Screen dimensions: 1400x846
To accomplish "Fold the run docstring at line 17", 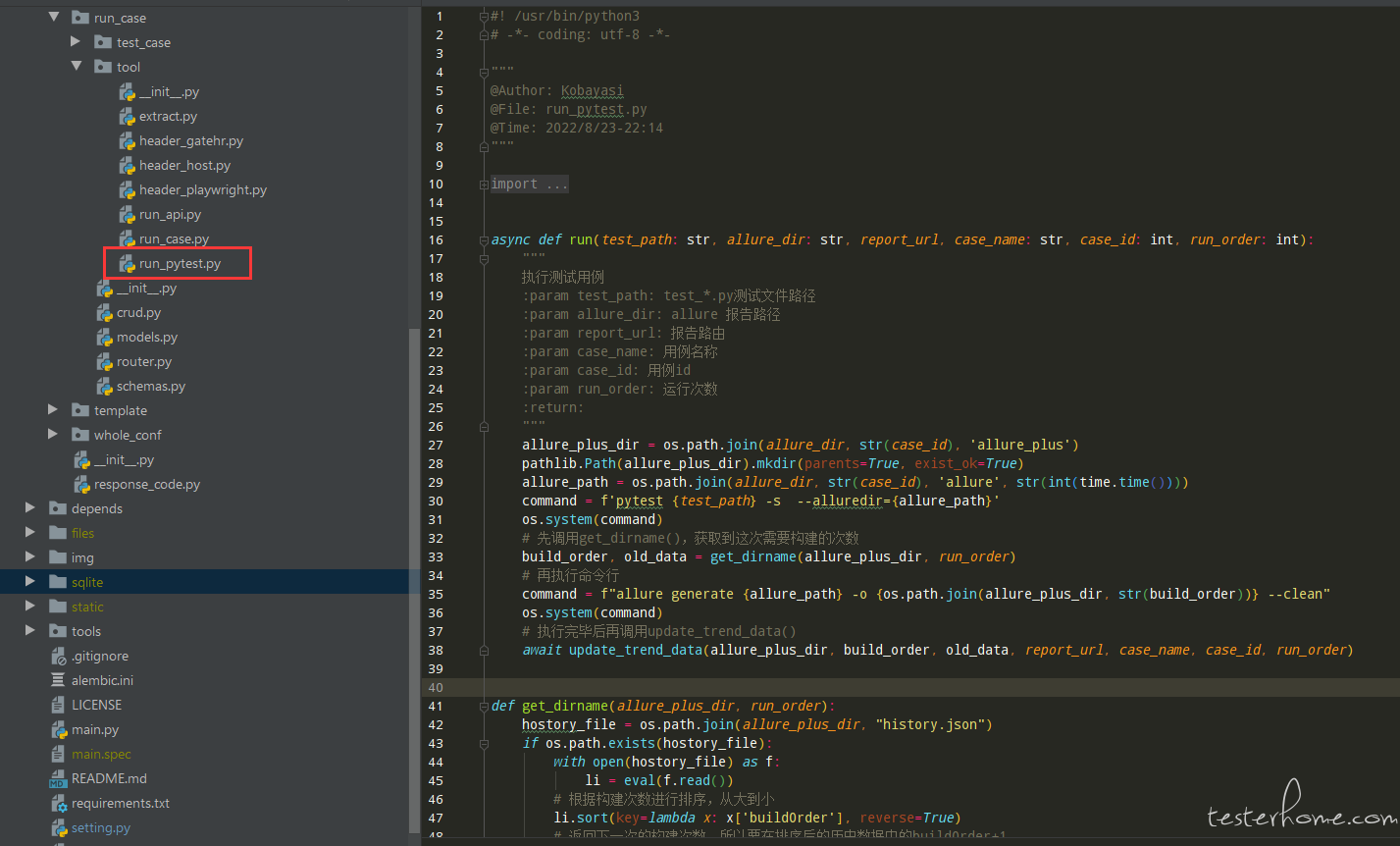I will (x=484, y=258).
